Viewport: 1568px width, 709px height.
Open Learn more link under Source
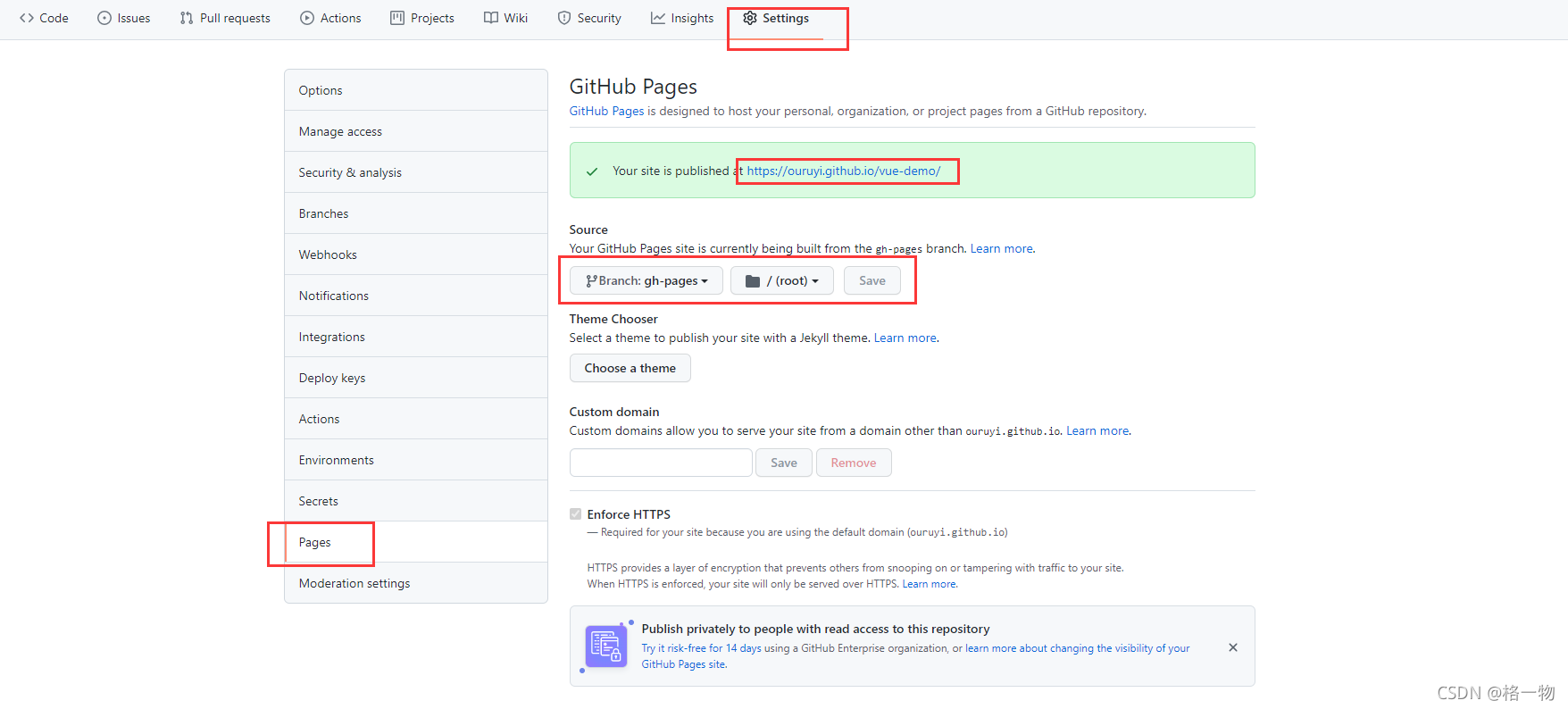1002,248
